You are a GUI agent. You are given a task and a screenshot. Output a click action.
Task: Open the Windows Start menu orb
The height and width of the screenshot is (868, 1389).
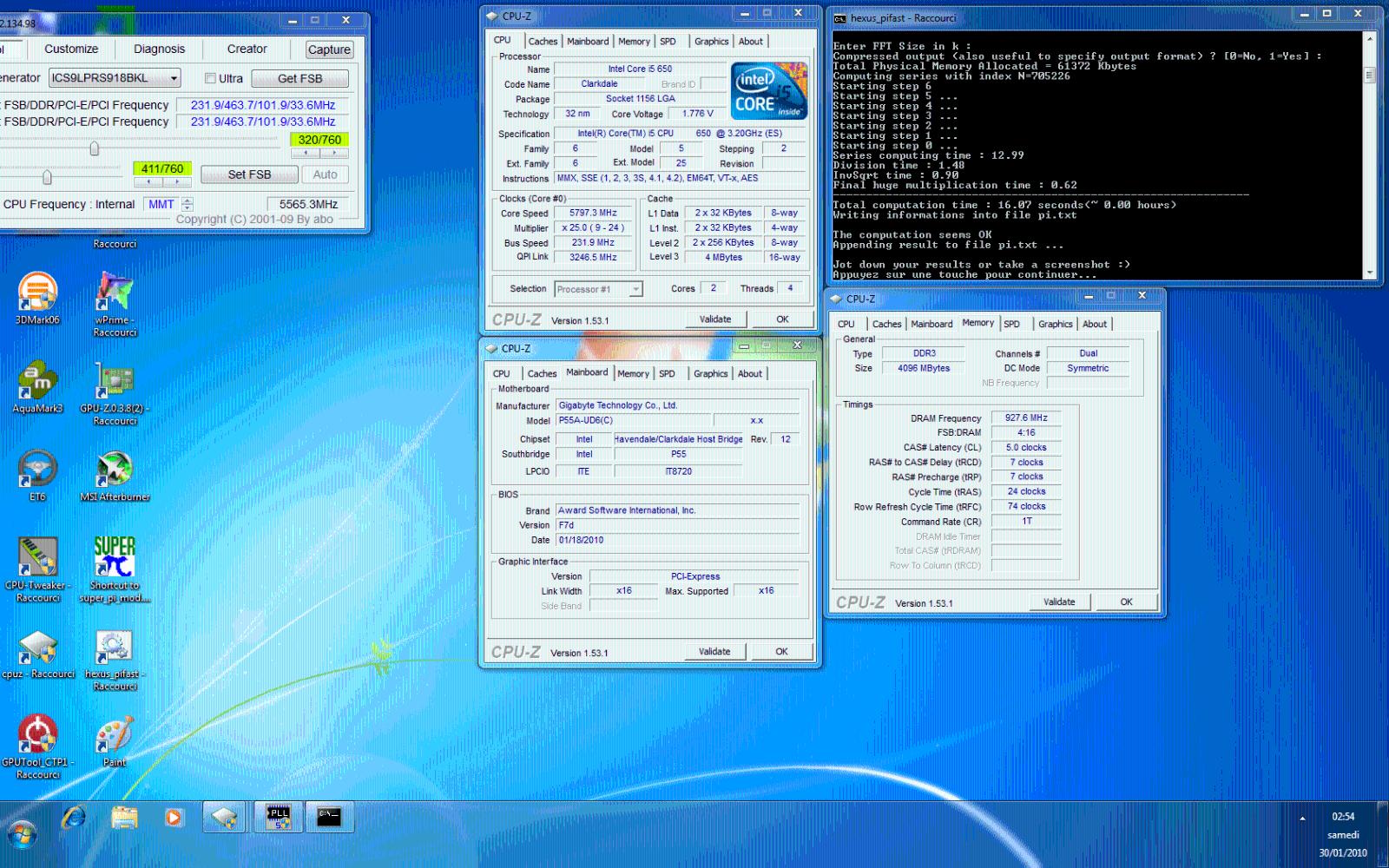(x=23, y=835)
